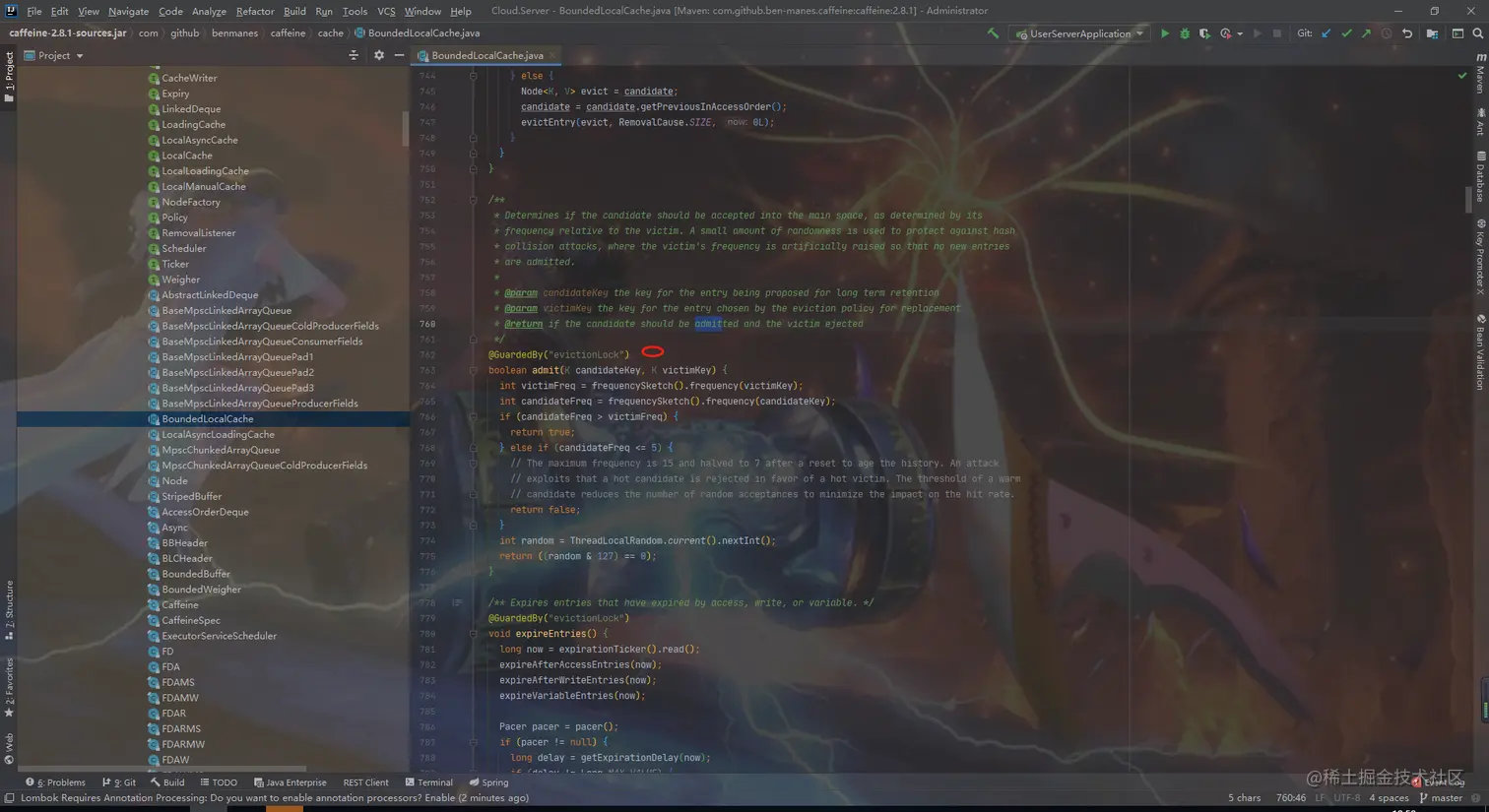Click the line:column 760:46 indicator

pos(1290,798)
